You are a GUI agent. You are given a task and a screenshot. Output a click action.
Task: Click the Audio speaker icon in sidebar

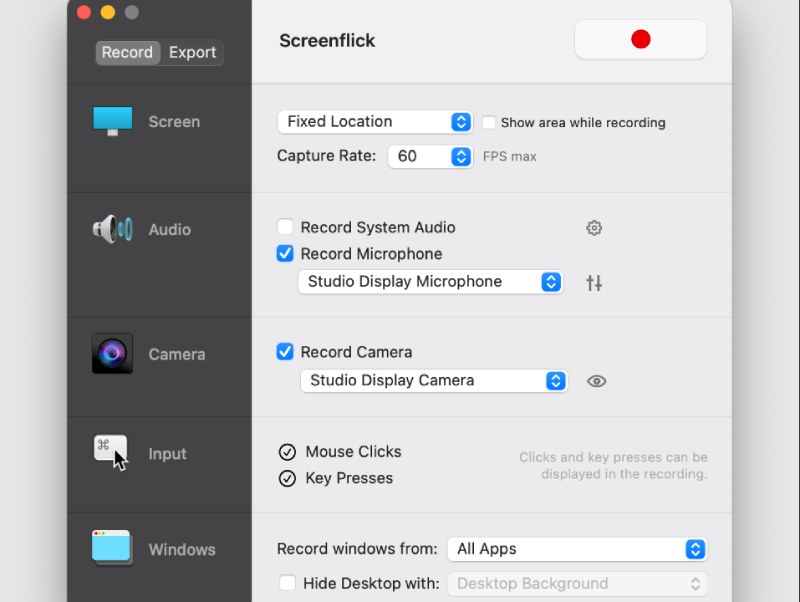click(112, 229)
